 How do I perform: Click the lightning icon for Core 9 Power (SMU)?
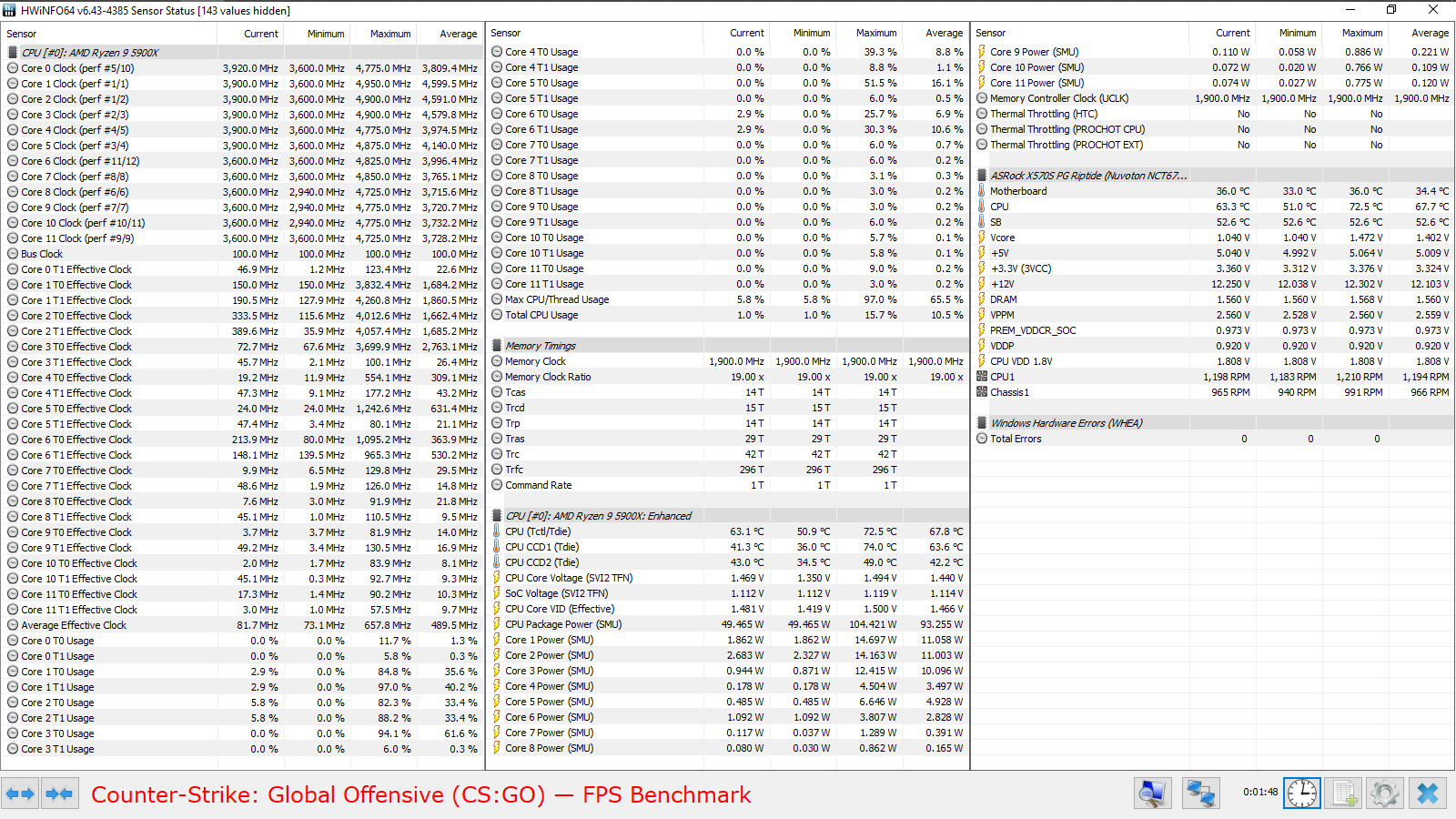pos(982,52)
